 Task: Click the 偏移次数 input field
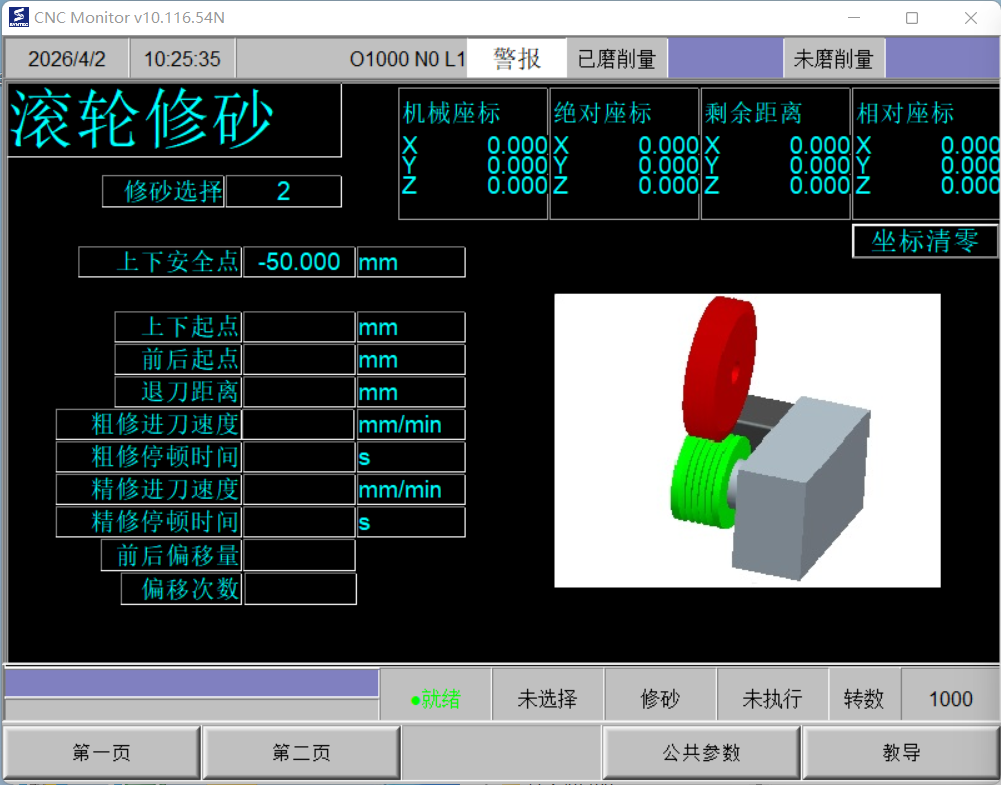pos(299,588)
